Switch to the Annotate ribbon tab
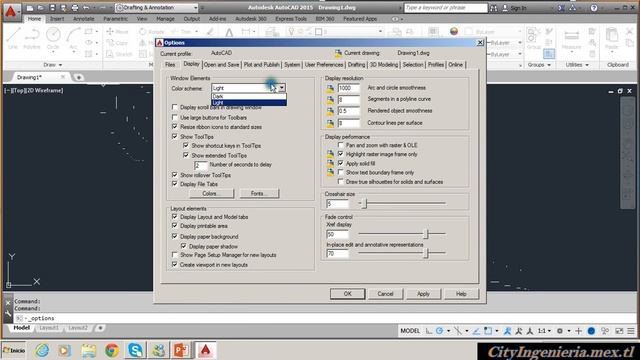 click(84, 19)
